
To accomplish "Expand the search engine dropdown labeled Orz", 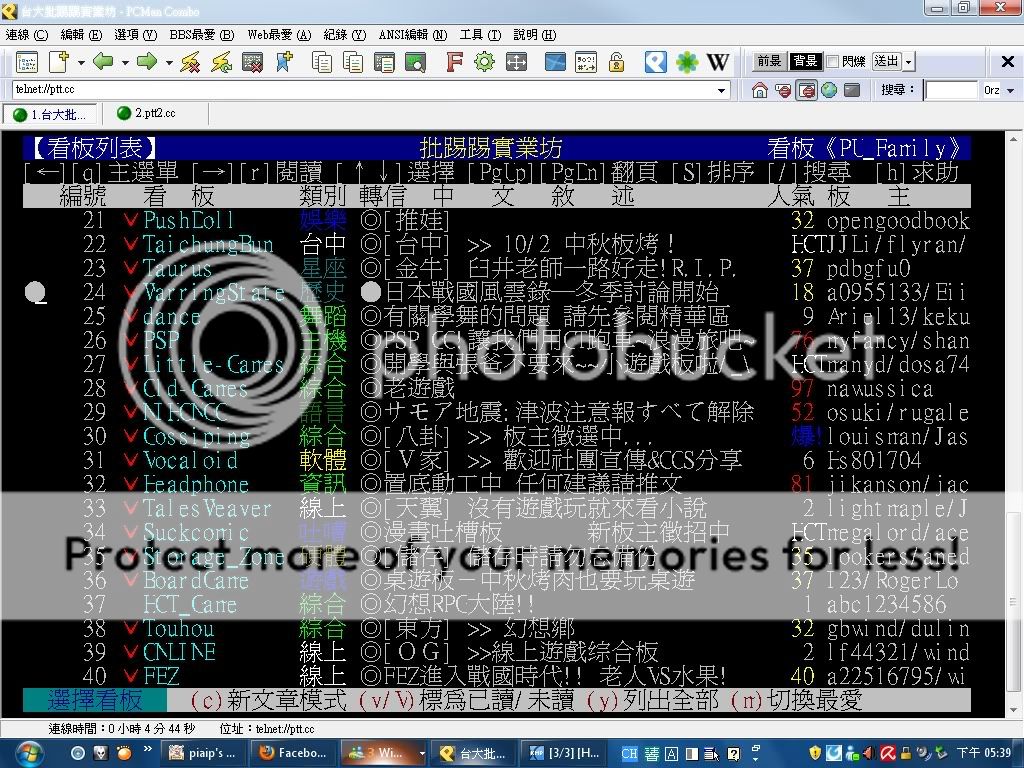I will click(1012, 90).
